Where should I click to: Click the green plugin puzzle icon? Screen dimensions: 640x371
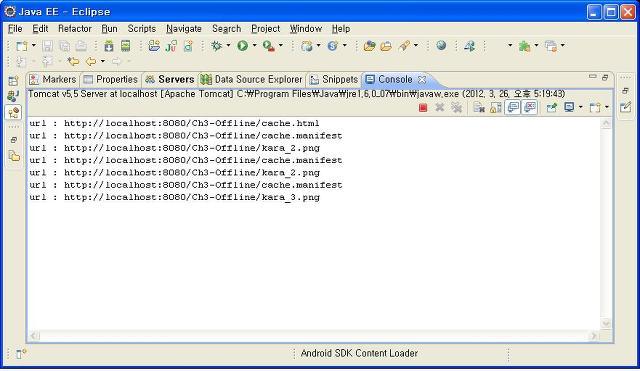coord(524,46)
